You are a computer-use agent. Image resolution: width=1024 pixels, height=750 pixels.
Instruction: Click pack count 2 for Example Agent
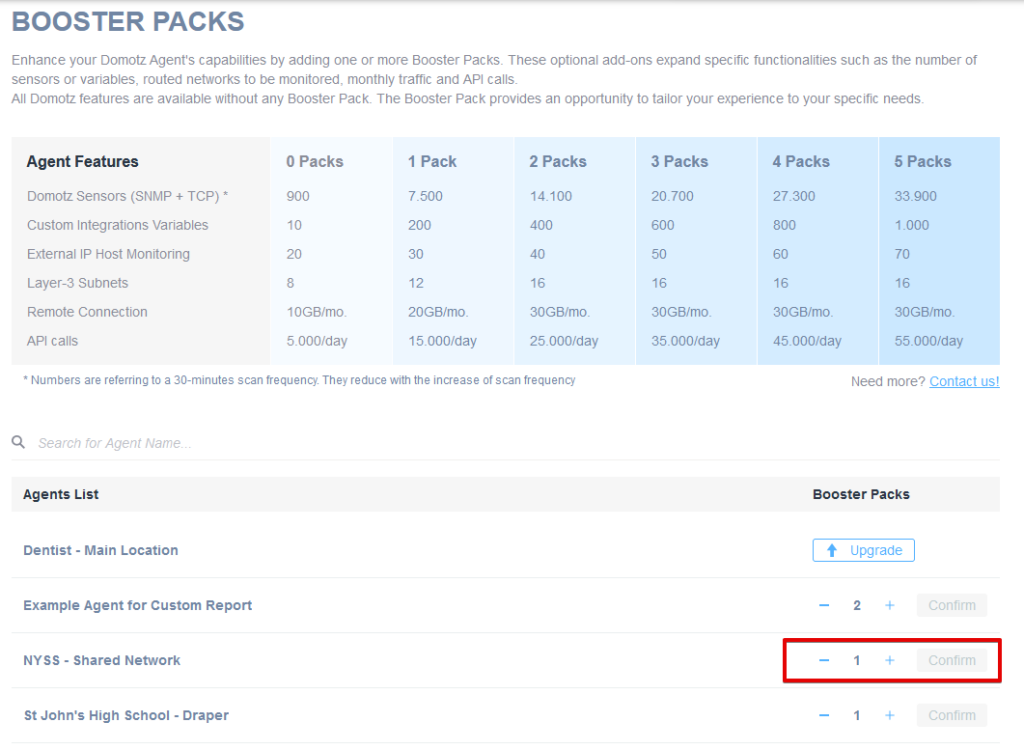[x=857, y=606]
